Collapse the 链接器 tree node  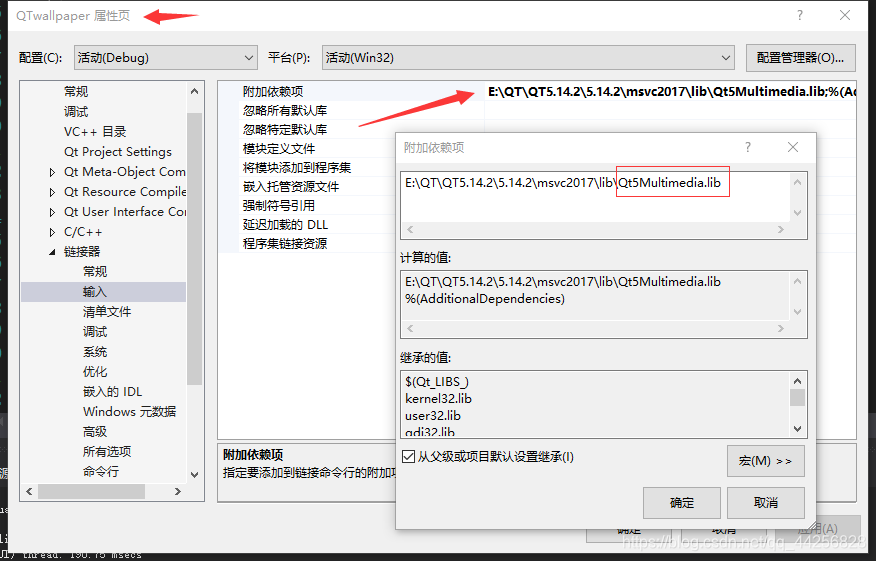pyautogui.click(x=52, y=252)
